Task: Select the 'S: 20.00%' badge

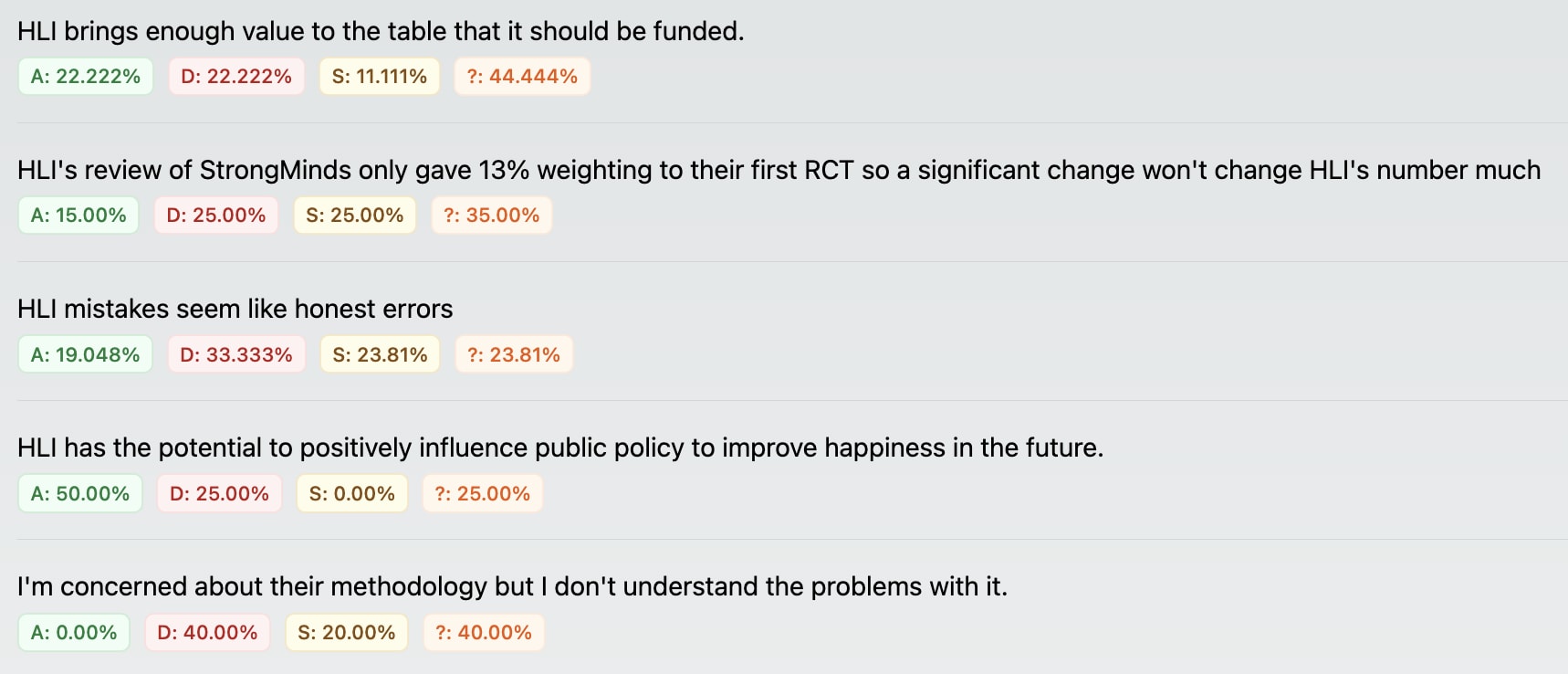Action: point(347,632)
